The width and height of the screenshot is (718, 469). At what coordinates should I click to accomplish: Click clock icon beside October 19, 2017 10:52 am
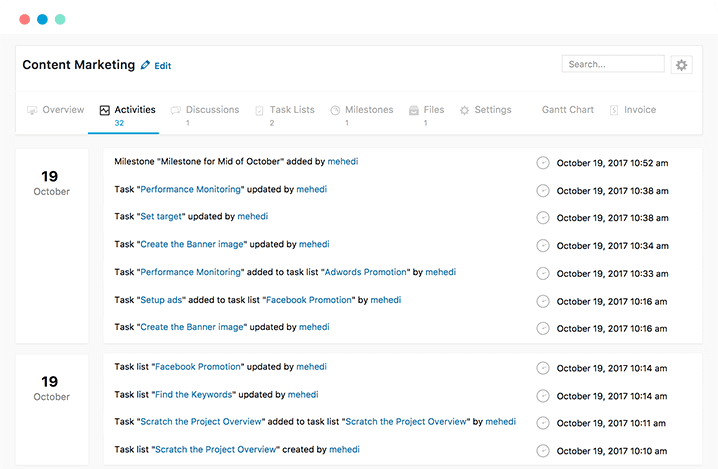[x=543, y=163]
